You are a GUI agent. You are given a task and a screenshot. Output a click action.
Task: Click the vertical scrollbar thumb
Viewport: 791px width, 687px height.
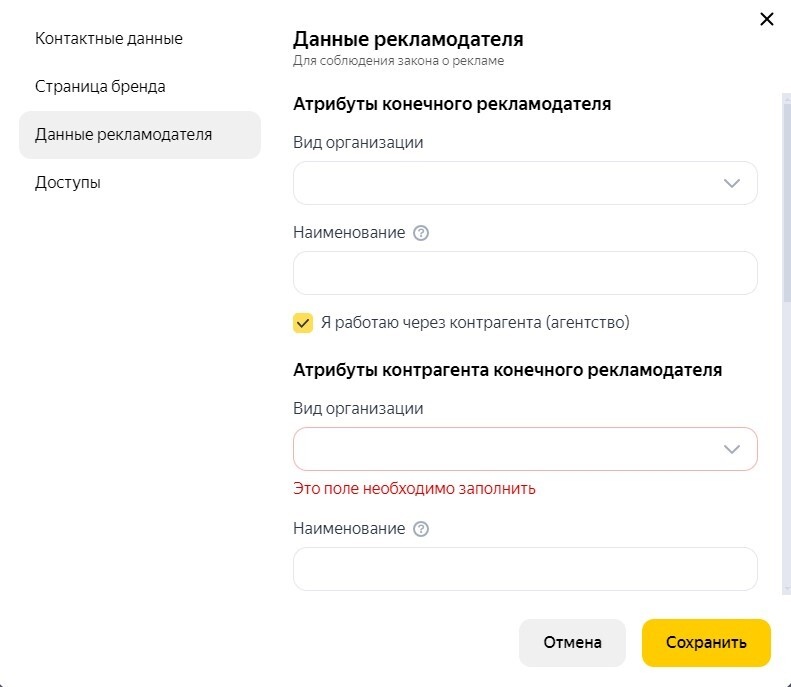[x=787, y=202]
